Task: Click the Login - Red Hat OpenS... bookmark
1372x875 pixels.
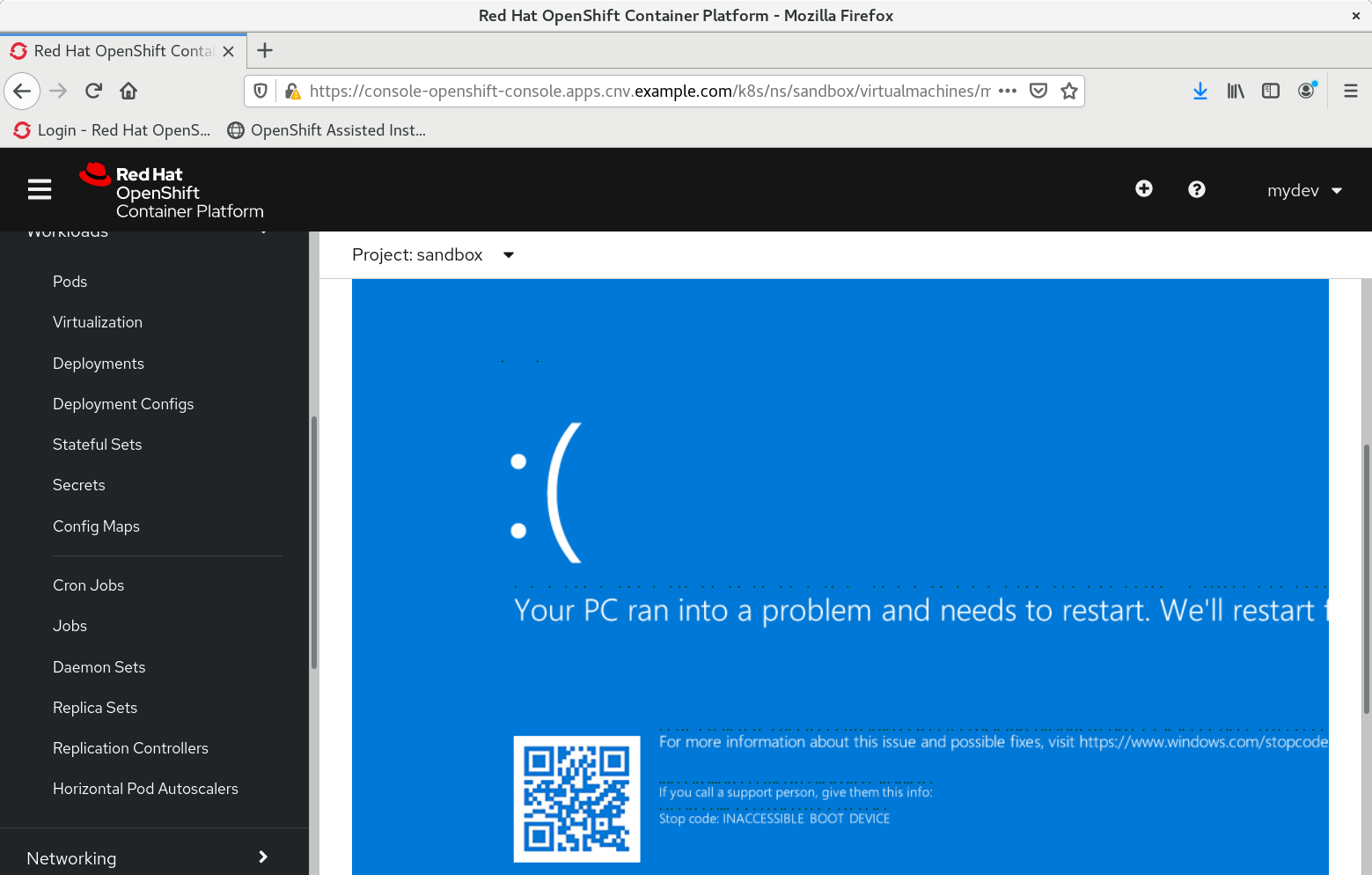Action: click(x=113, y=130)
